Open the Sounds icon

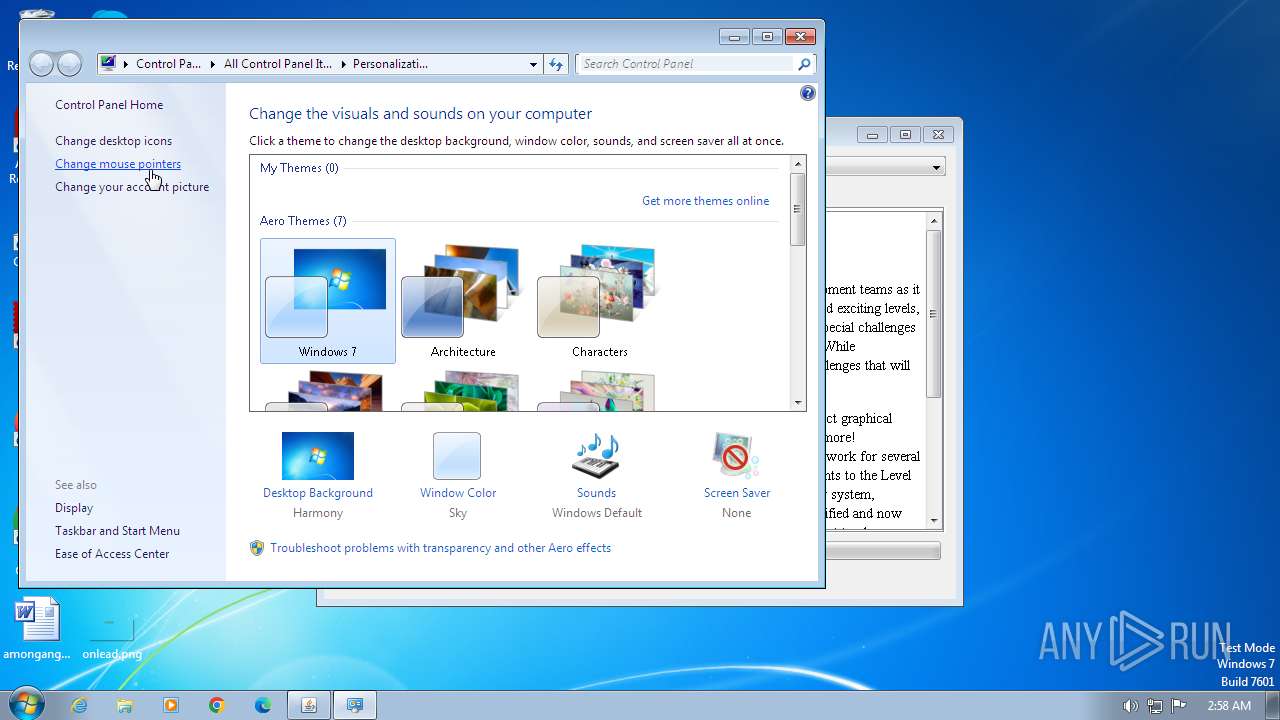(596, 456)
